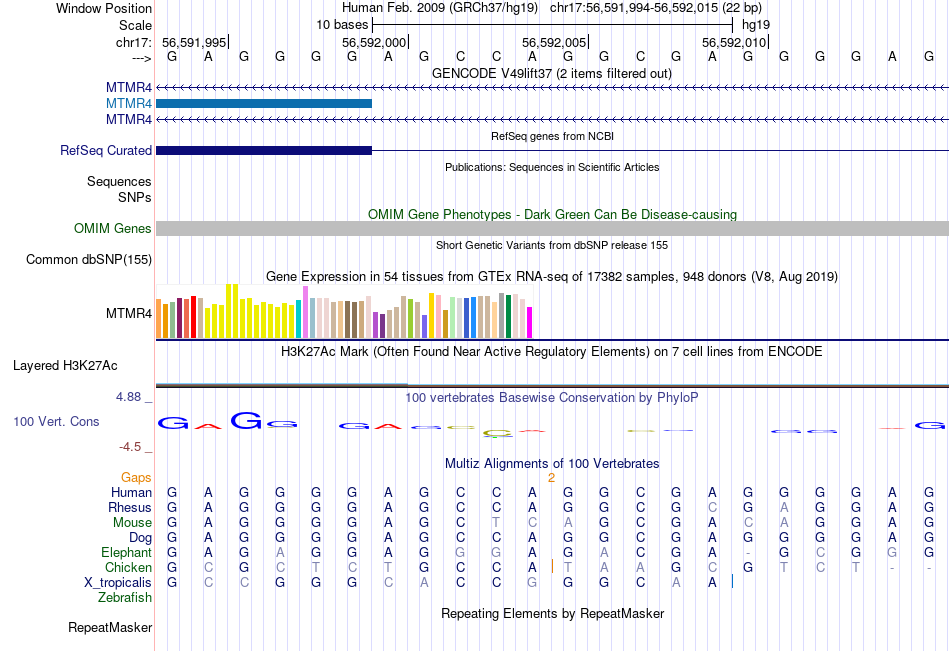Open the '100 vertebrates Basewise Conservation by PhyloP' title
950x651 pixels.
click(x=552, y=398)
